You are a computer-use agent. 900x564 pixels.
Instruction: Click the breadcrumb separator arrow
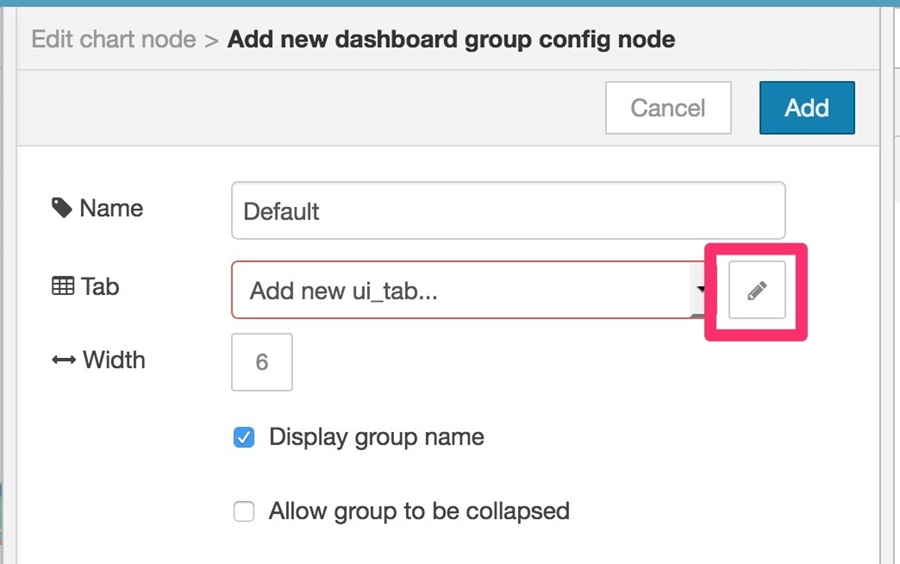coord(211,41)
